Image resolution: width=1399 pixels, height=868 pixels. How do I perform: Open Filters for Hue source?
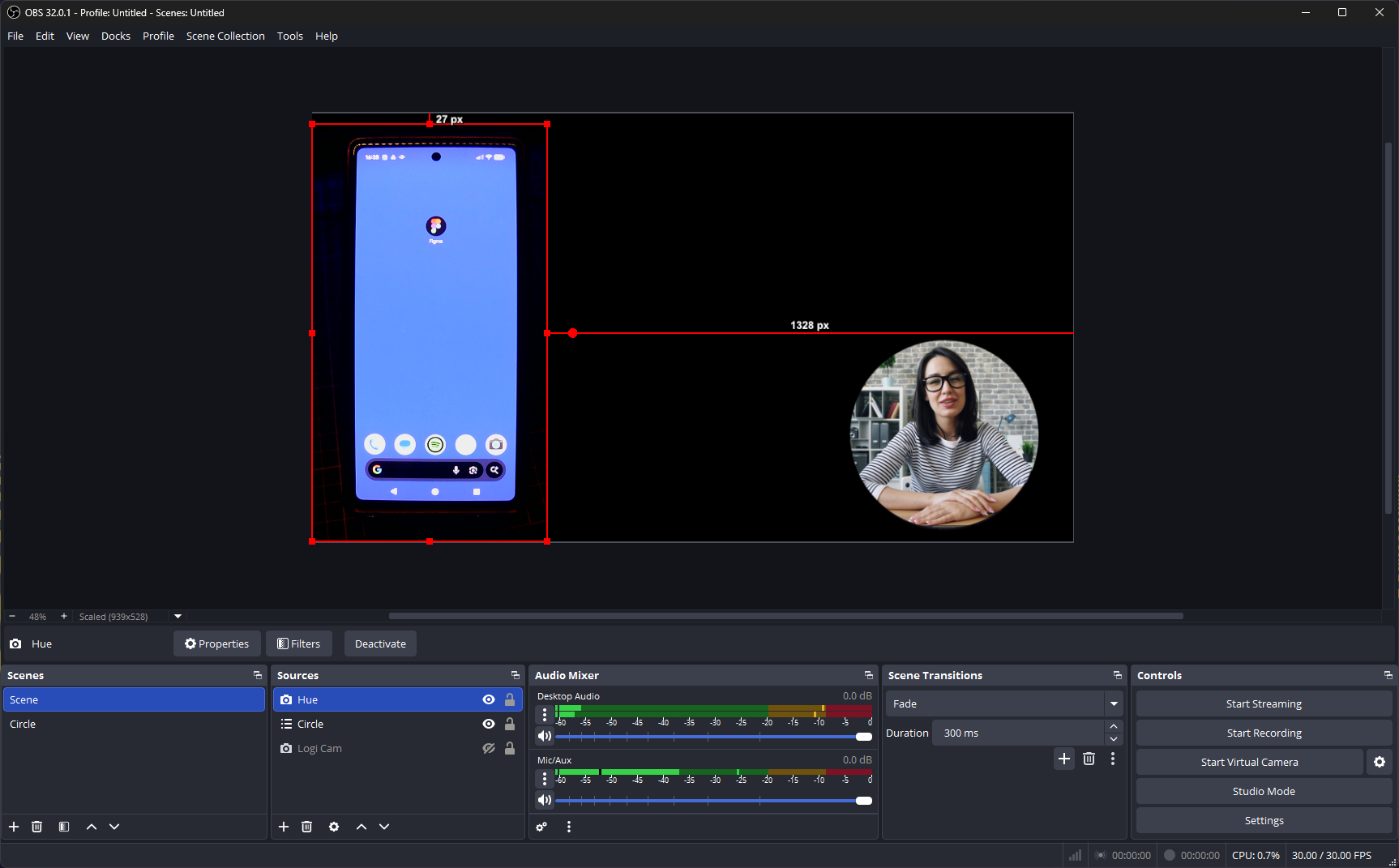point(299,644)
